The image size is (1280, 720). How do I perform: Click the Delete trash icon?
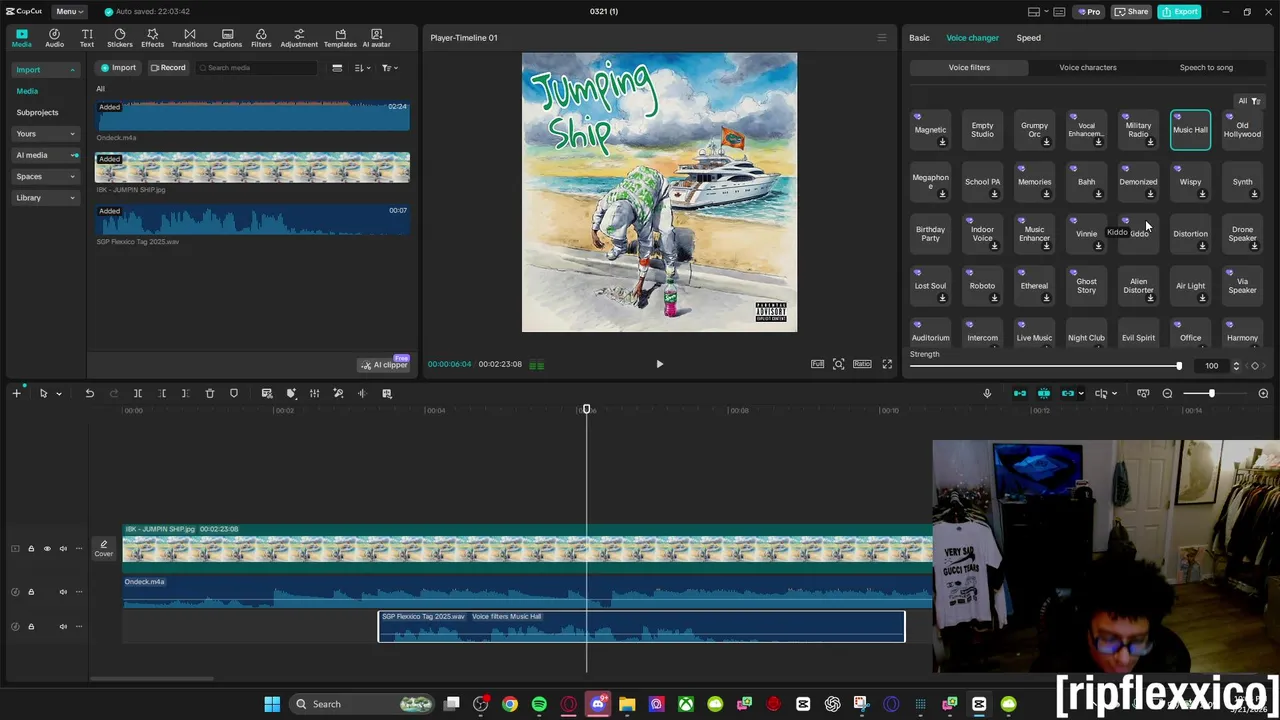tap(210, 393)
